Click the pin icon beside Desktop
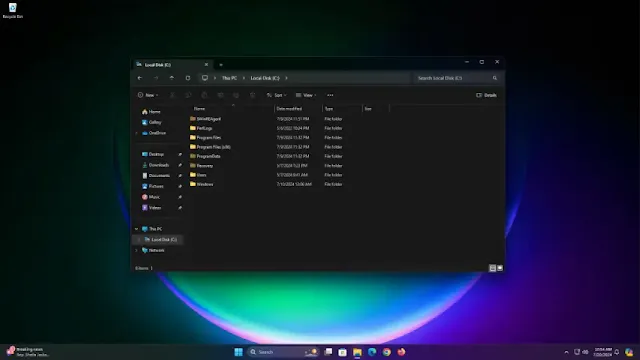 pos(180,154)
